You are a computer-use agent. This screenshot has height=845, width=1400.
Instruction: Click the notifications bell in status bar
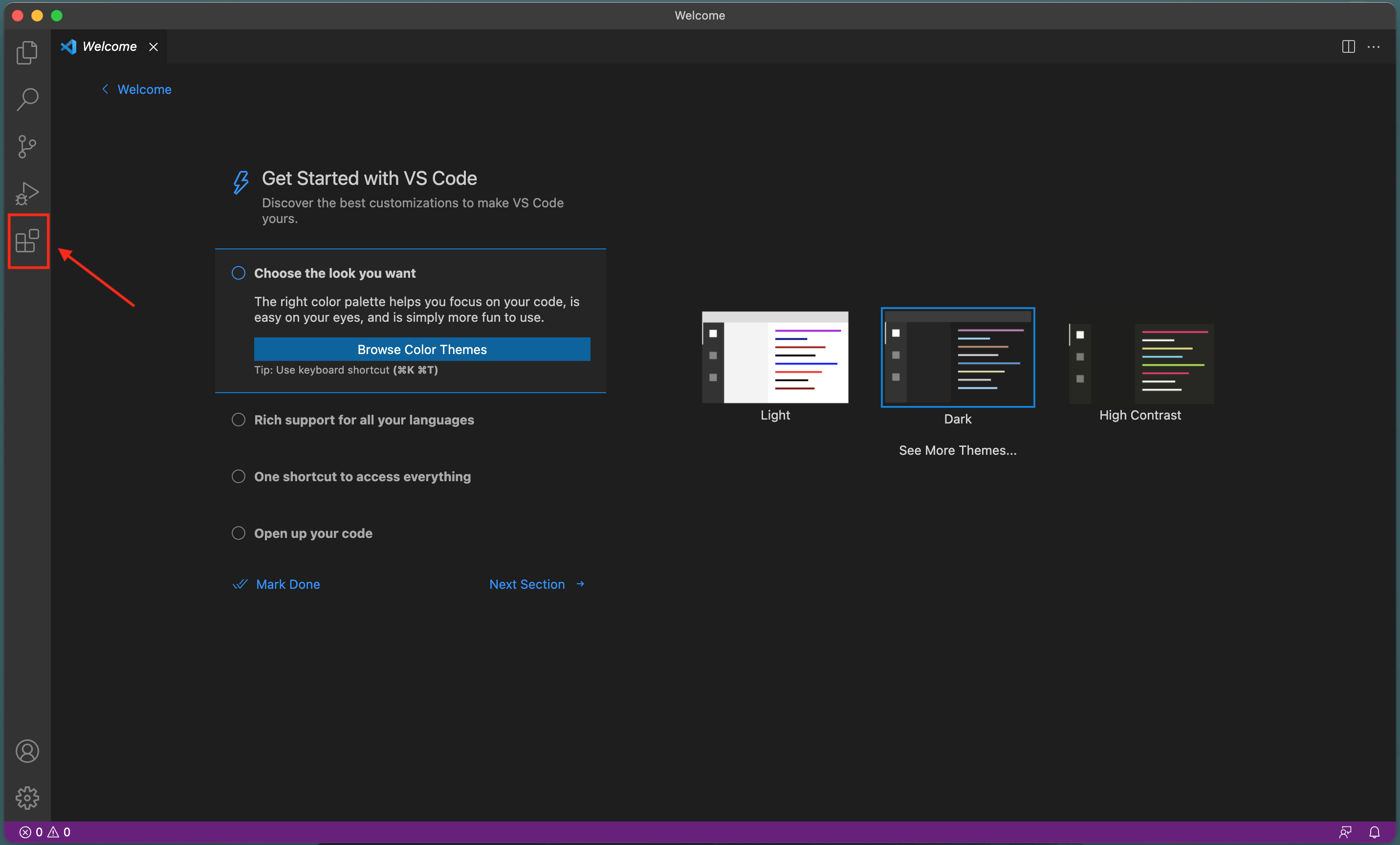1374,832
